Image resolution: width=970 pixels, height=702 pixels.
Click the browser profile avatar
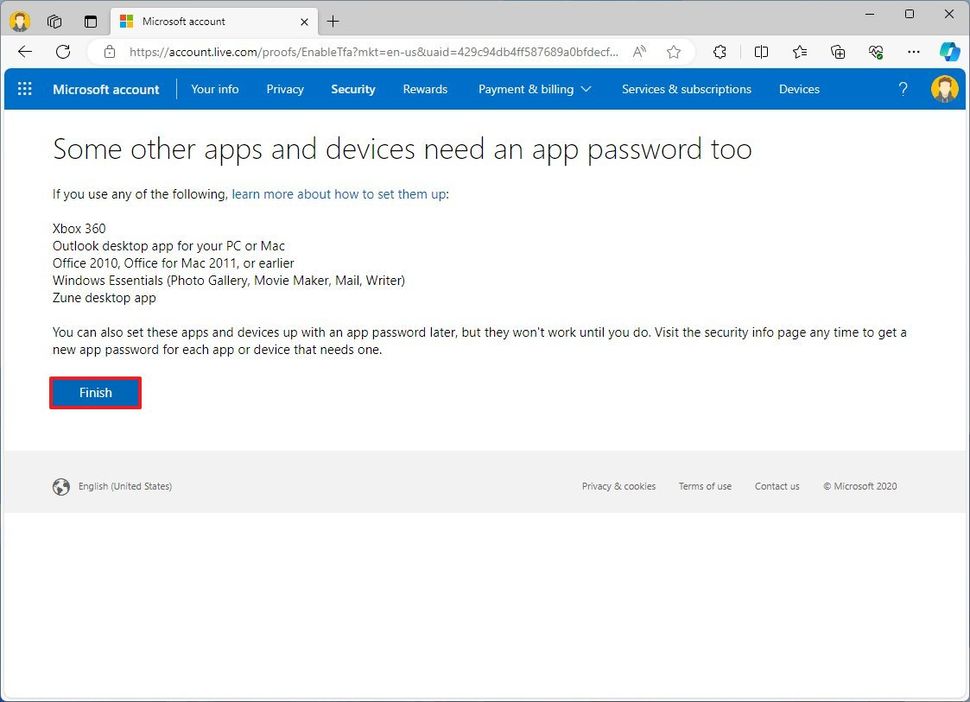click(20, 21)
